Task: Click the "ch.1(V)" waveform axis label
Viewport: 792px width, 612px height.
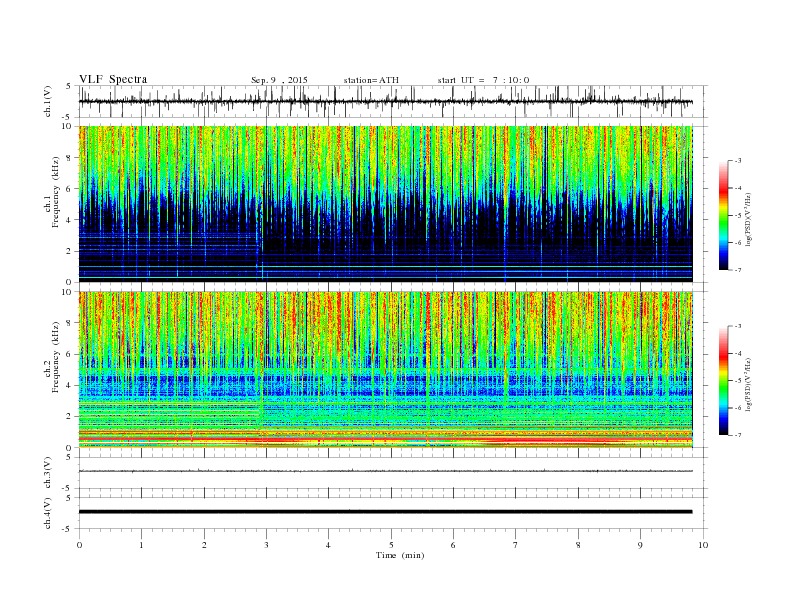Action: coord(48,101)
